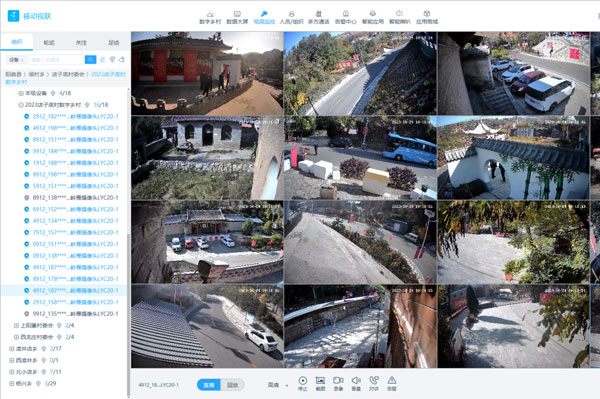Open the 高清 video quality dropdown
Image resolution: width=600 pixels, height=399 pixels.
pos(278,385)
